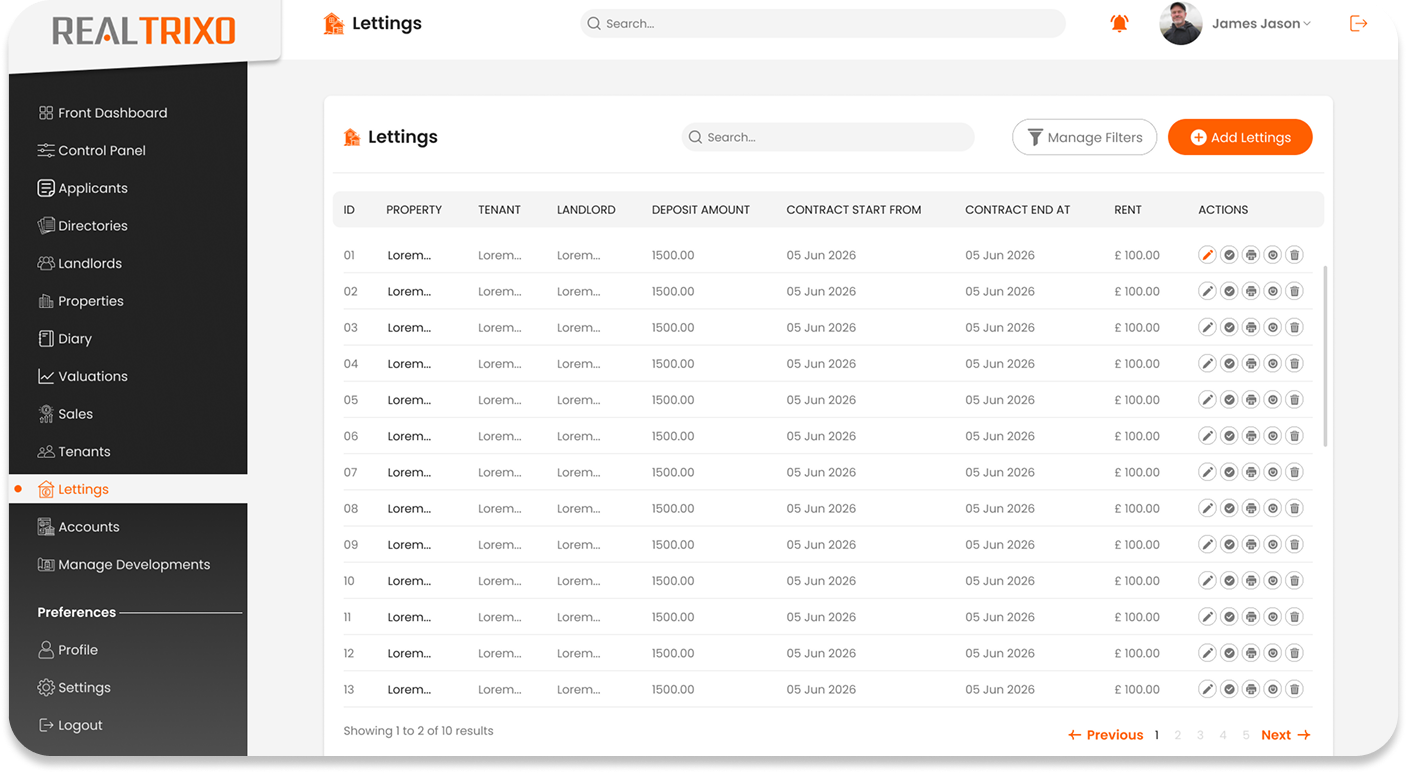Click the checkmark icon in row 01
1407x774 pixels.
point(1229,255)
